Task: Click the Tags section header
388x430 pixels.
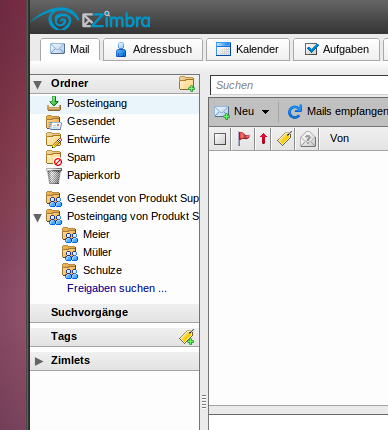Action: pos(114,337)
